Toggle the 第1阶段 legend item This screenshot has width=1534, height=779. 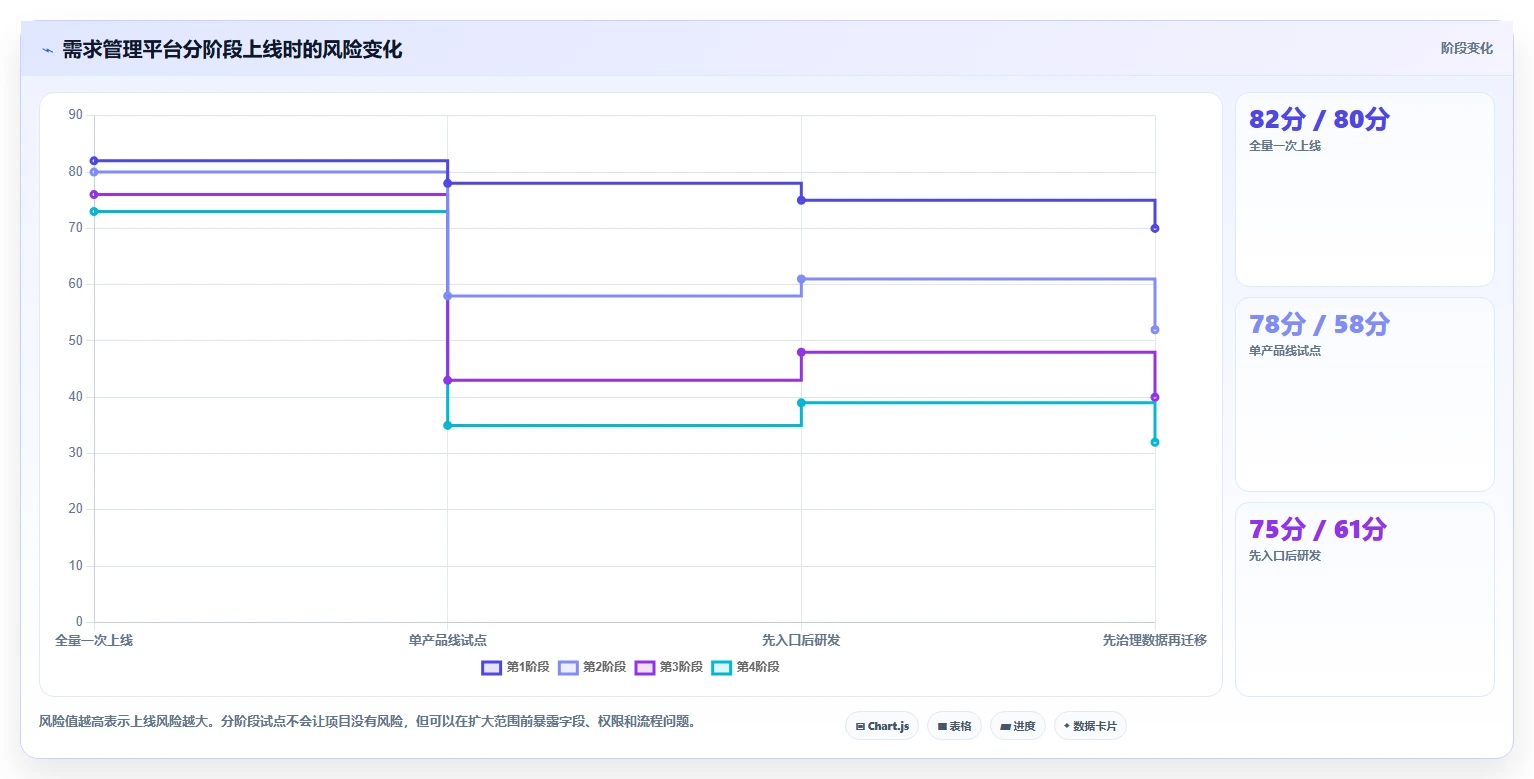click(x=515, y=667)
